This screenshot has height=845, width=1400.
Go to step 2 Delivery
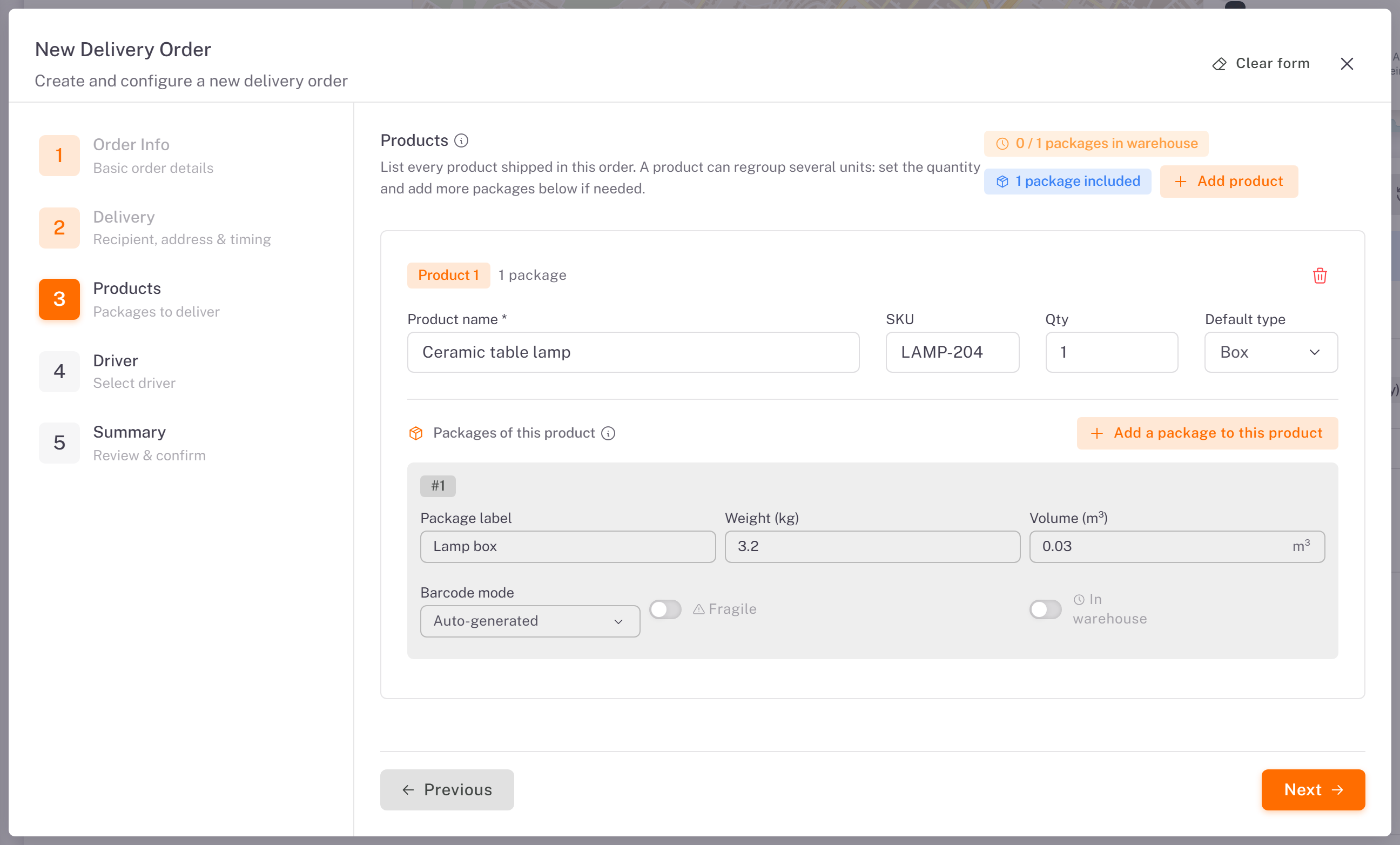(x=154, y=227)
